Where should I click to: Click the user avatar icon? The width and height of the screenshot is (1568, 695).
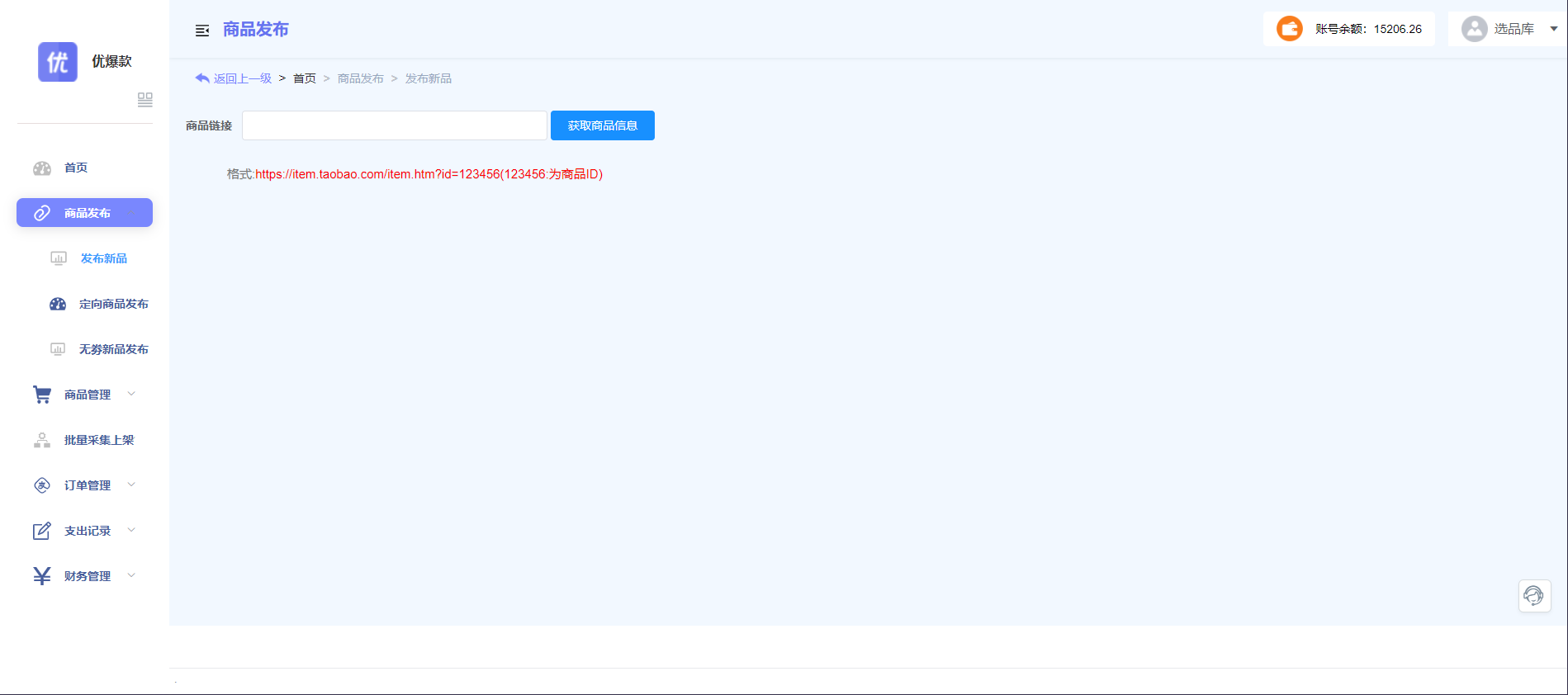click(1474, 29)
